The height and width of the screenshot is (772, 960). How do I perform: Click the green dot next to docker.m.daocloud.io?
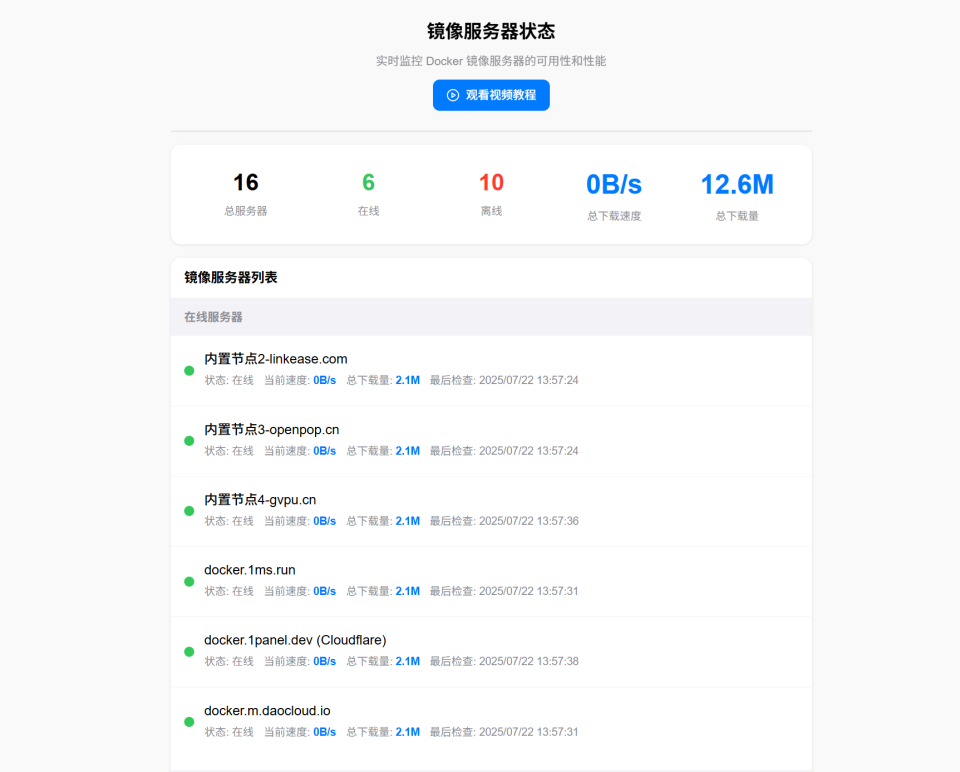[188, 722]
